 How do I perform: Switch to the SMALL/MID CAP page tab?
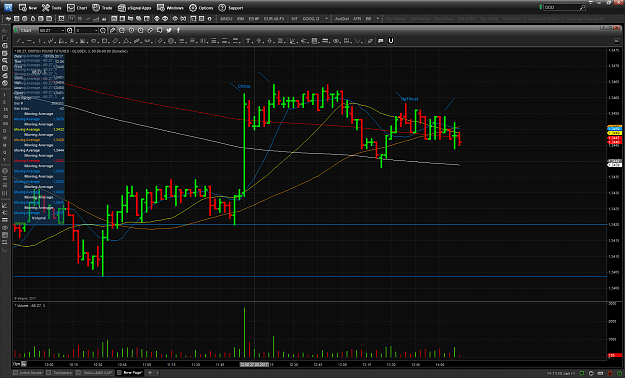point(96,373)
